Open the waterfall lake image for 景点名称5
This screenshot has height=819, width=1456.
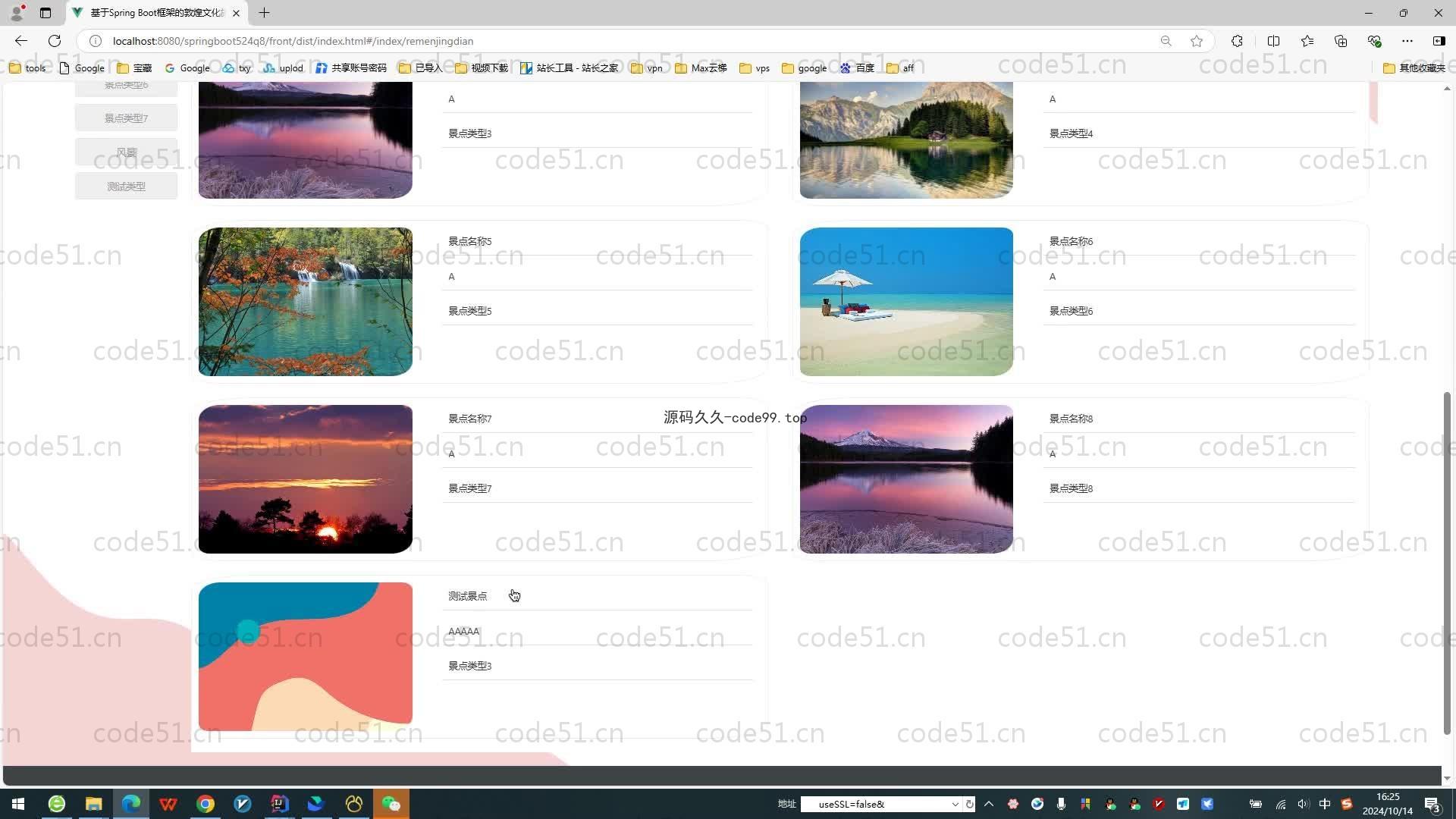(x=306, y=302)
